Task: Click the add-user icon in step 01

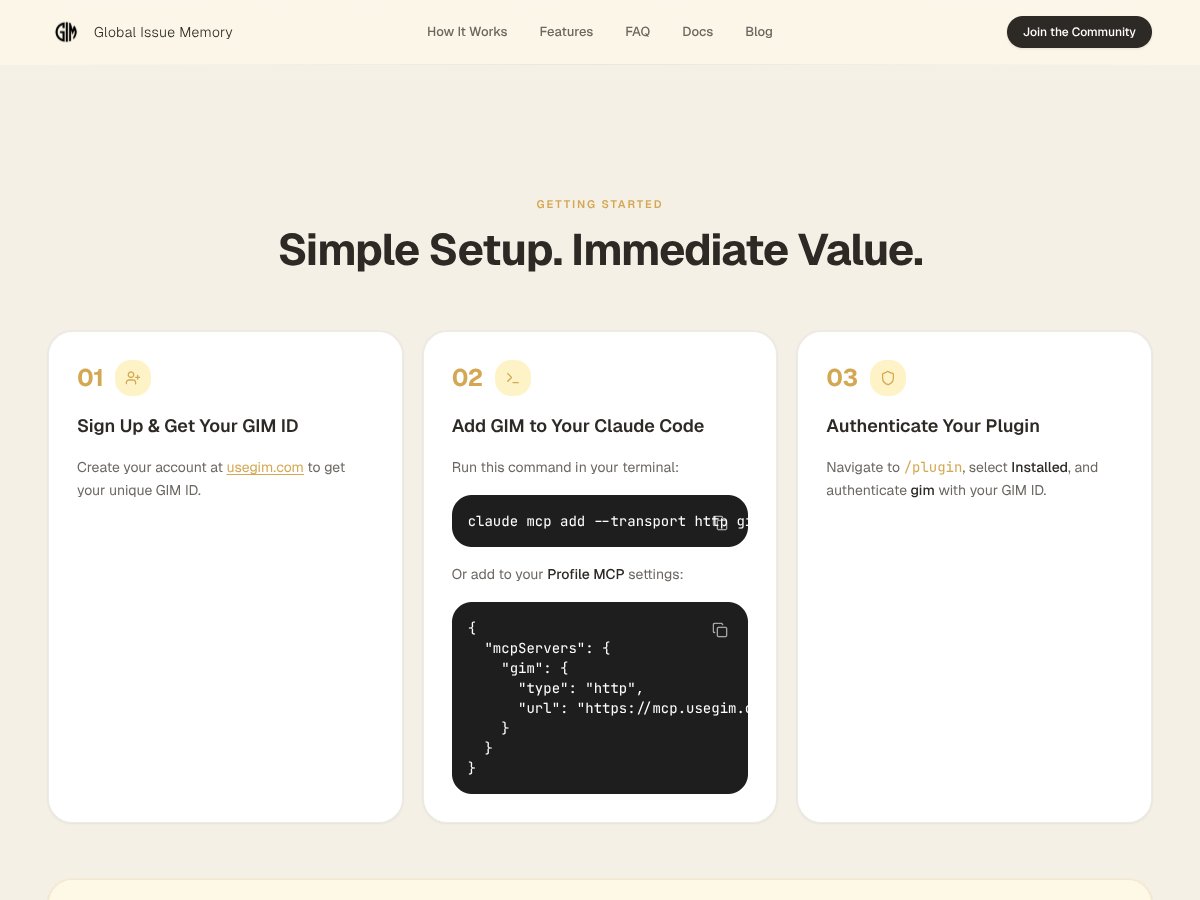Action: pyautogui.click(x=133, y=378)
